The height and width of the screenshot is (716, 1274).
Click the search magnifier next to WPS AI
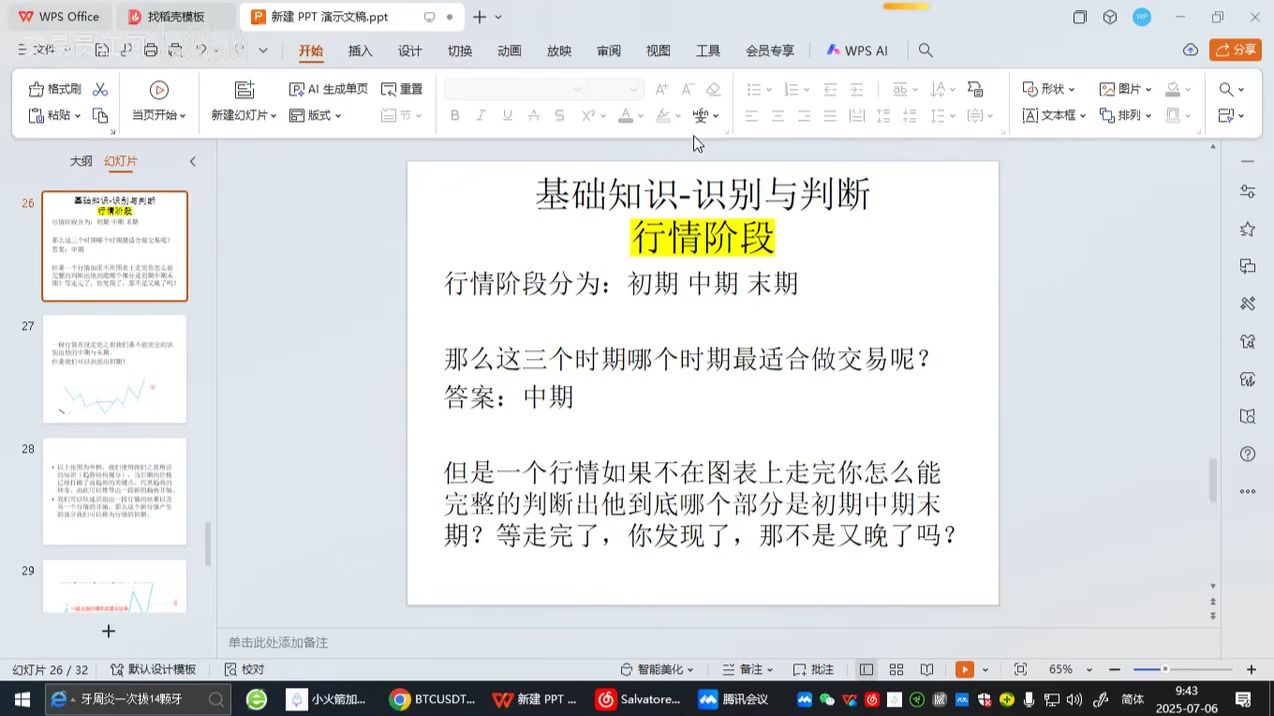[926, 50]
